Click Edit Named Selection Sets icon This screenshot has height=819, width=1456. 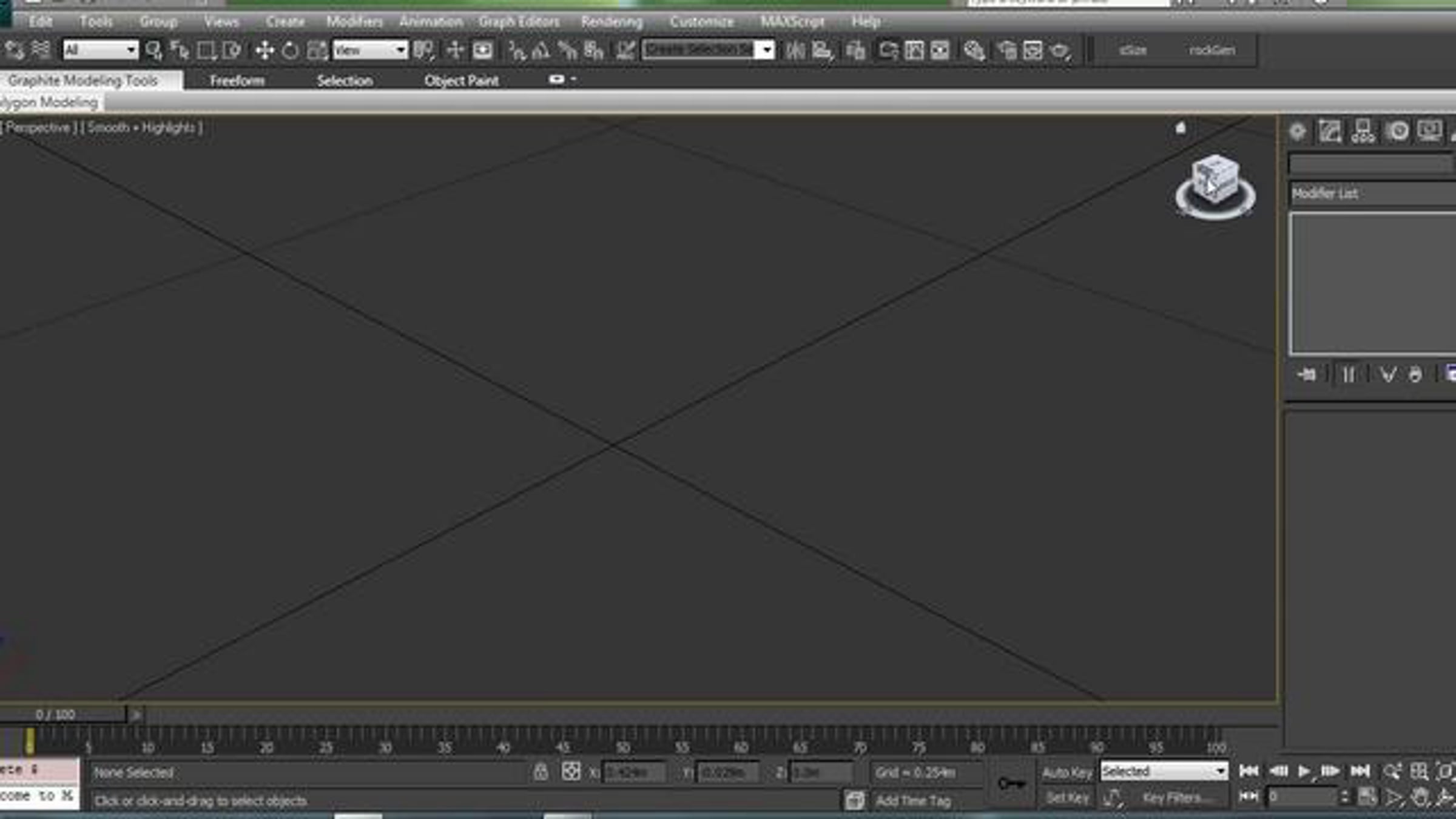[625, 50]
